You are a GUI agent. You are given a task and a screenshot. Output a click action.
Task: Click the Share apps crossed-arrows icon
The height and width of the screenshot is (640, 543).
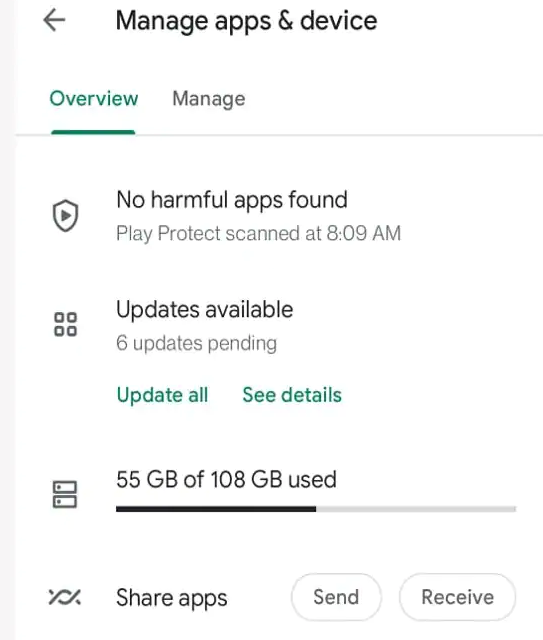[x=65, y=597]
